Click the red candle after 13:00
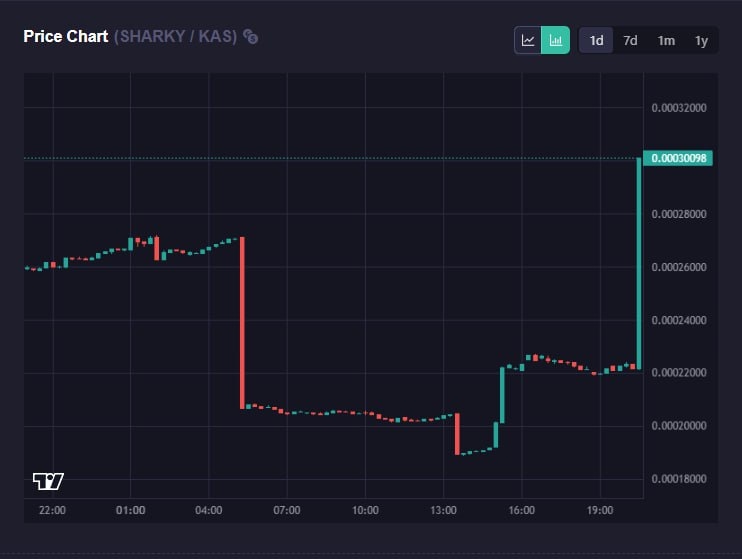The height and width of the screenshot is (559, 742). [x=457, y=434]
